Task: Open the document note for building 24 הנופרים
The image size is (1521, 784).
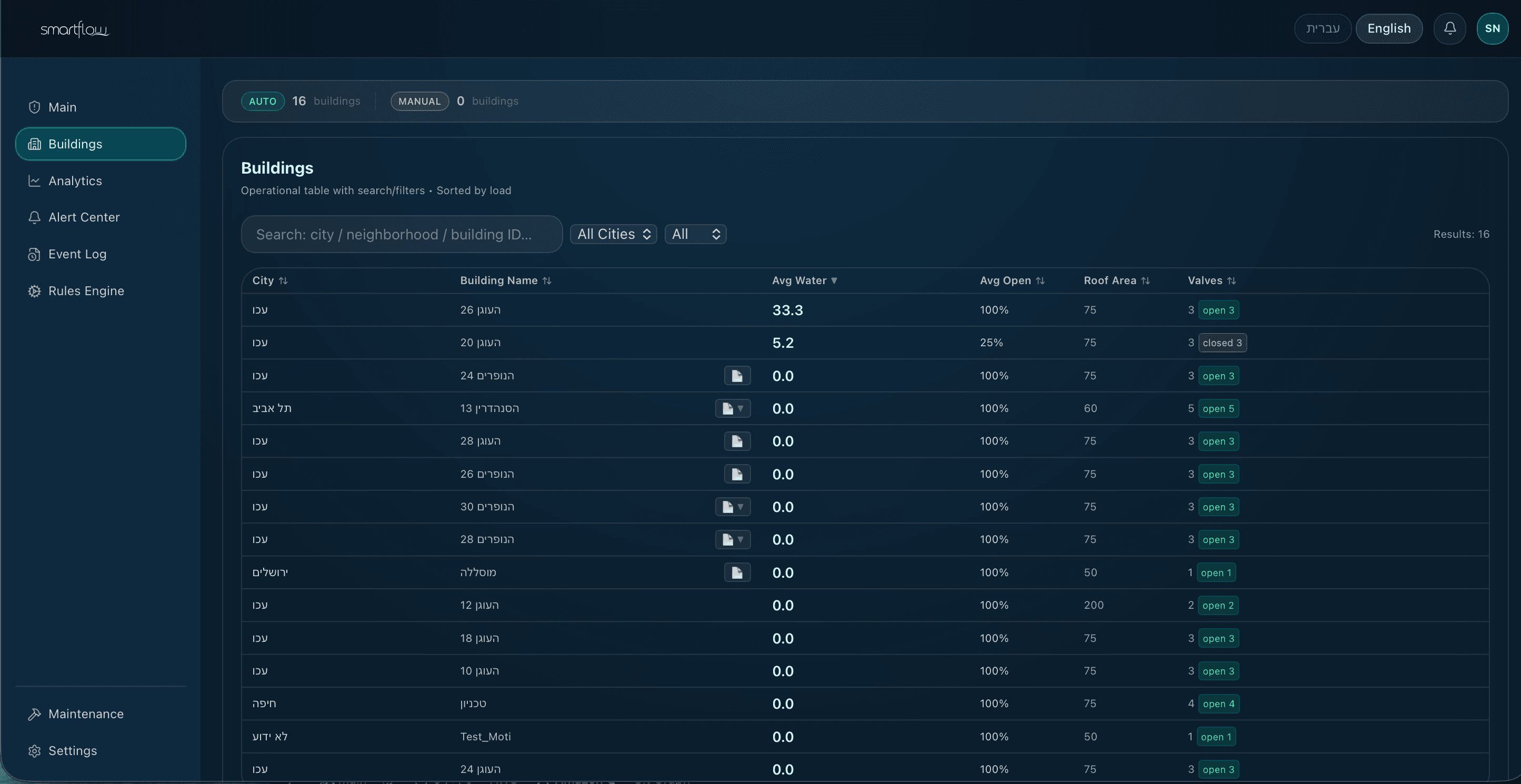Action: [736, 376]
